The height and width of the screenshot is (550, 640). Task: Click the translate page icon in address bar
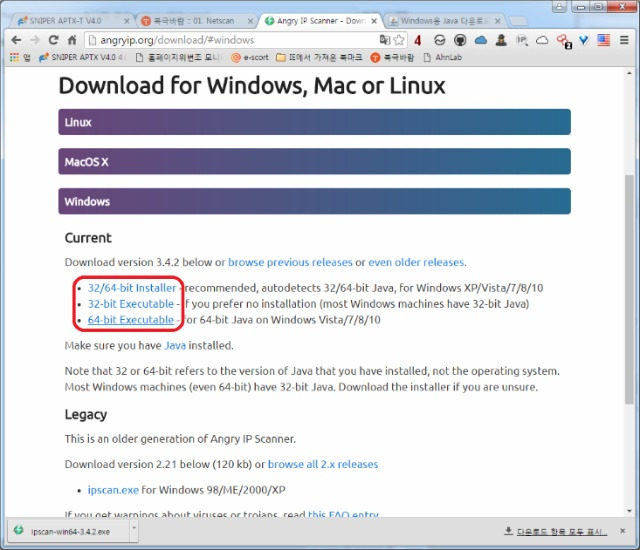(384, 40)
